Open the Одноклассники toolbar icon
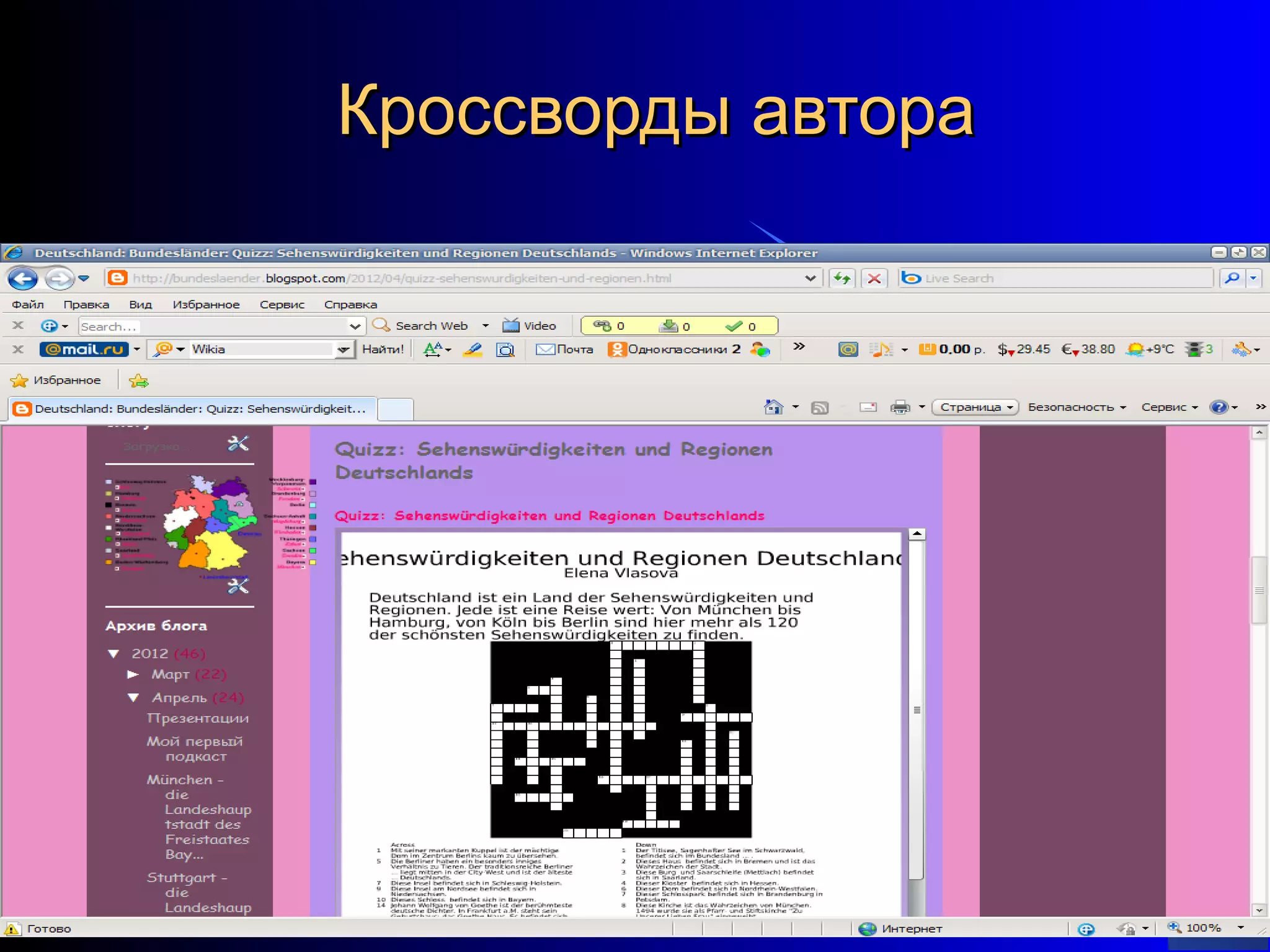Viewport: 1270px width, 952px height. click(617, 350)
